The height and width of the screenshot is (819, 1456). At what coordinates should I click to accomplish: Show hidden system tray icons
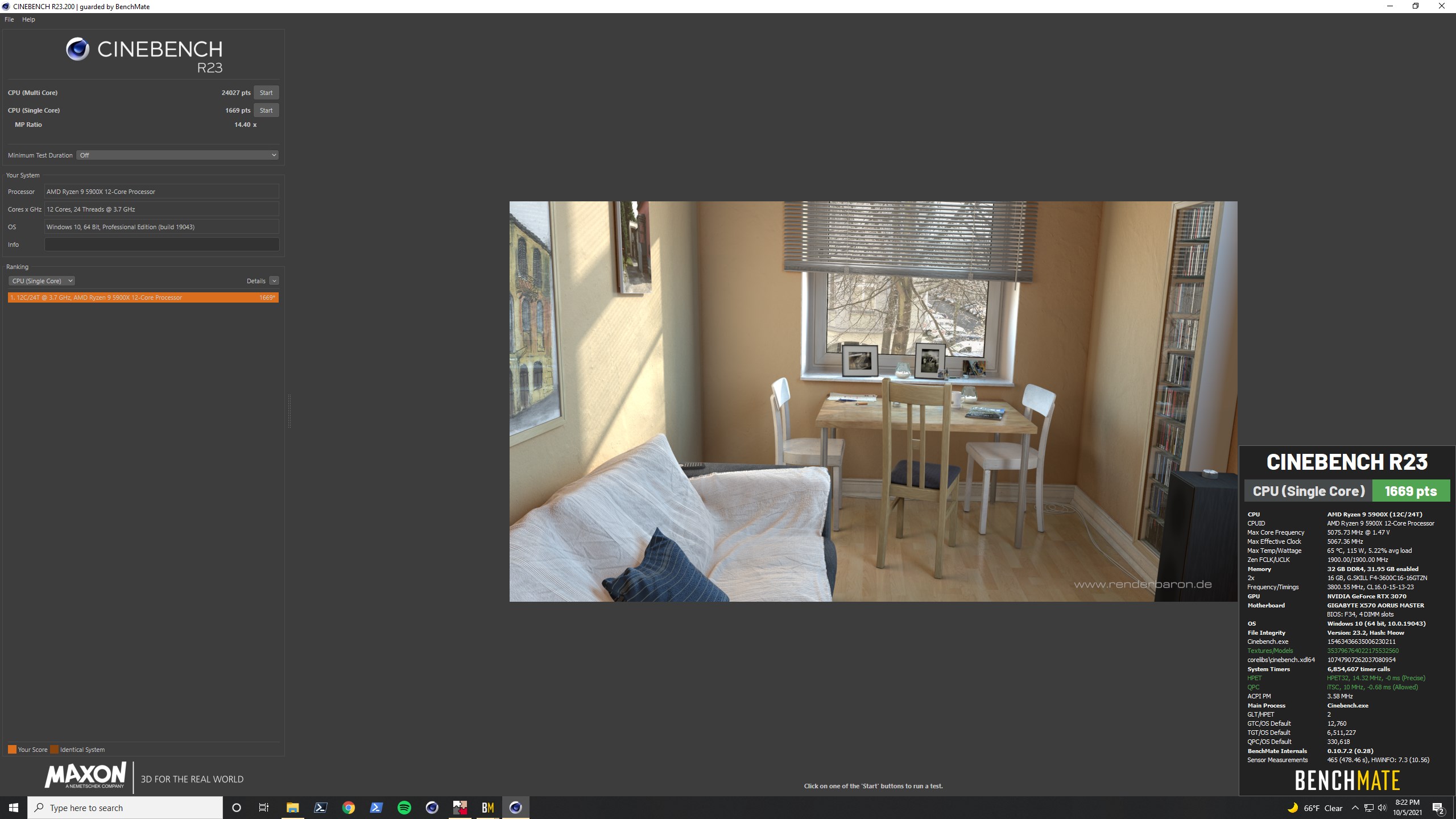tap(1355, 808)
